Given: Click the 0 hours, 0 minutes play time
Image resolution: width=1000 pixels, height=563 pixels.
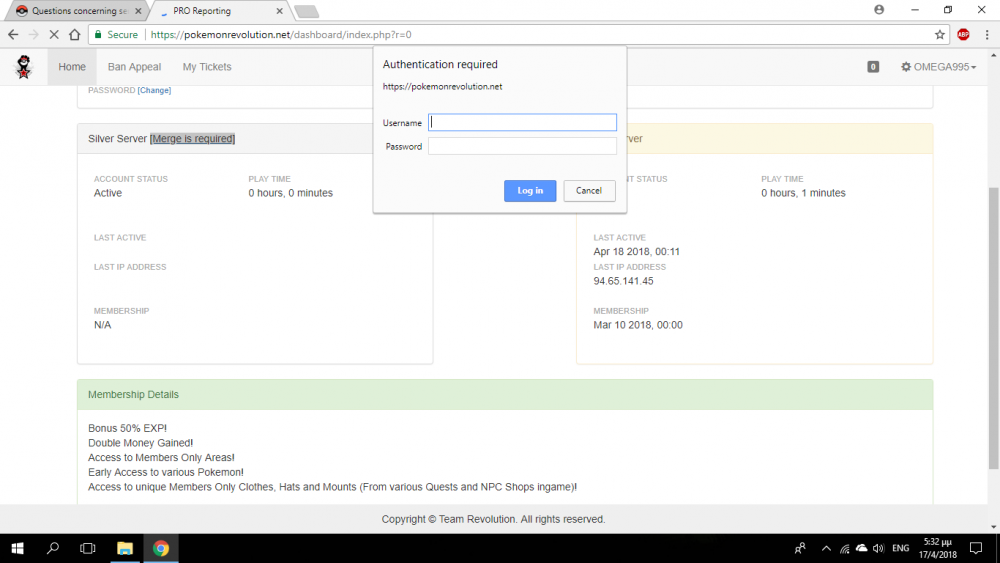Looking at the screenshot, I should point(290,193).
